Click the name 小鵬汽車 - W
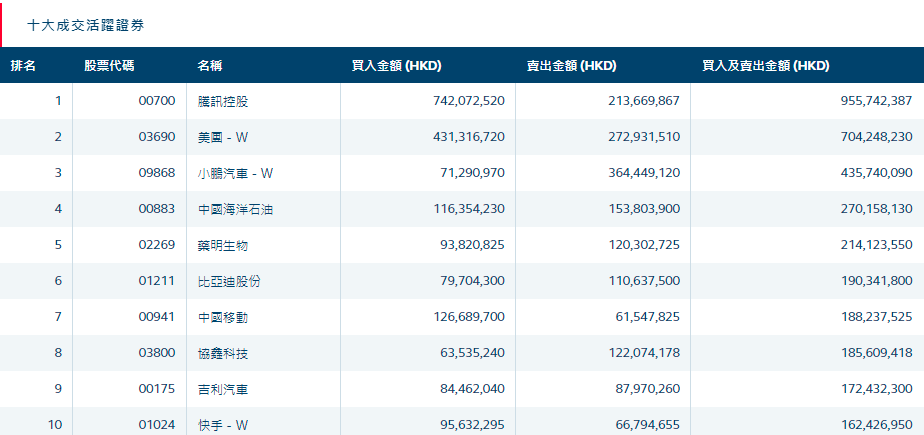Image resolution: width=924 pixels, height=435 pixels. [x=235, y=173]
